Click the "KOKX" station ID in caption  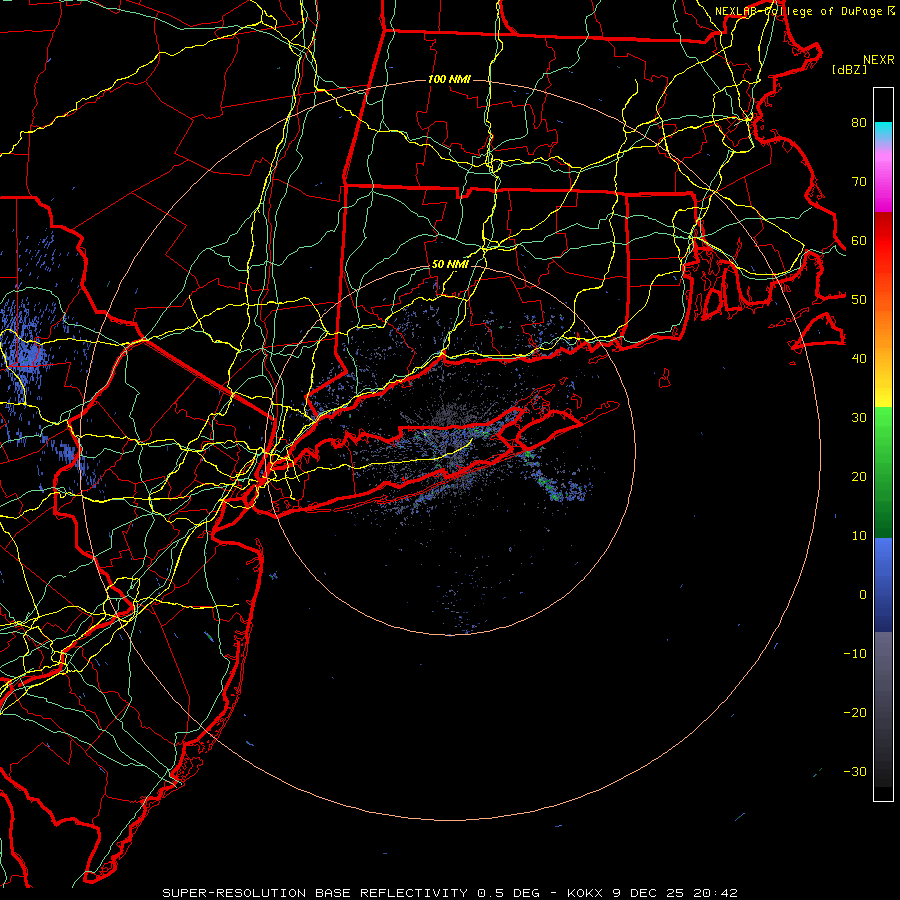(584, 893)
